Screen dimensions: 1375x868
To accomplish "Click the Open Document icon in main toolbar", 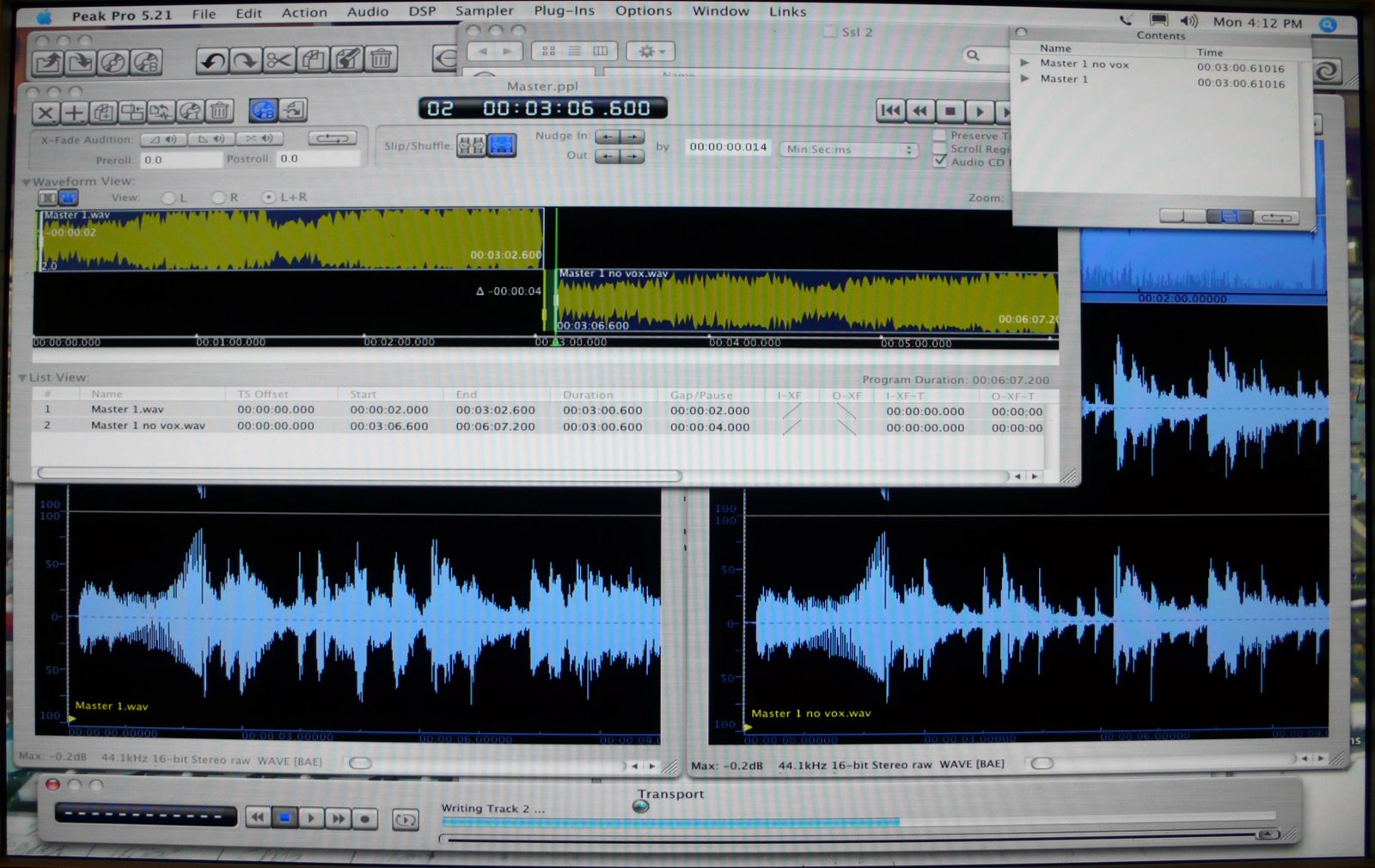I will 49,62.
